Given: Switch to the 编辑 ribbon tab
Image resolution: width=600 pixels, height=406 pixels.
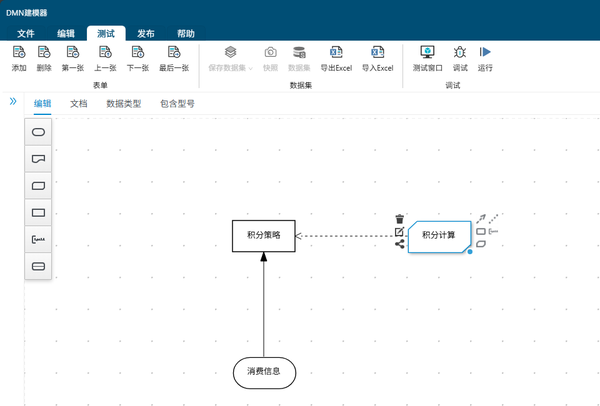Looking at the screenshot, I should (x=66, y=33).
